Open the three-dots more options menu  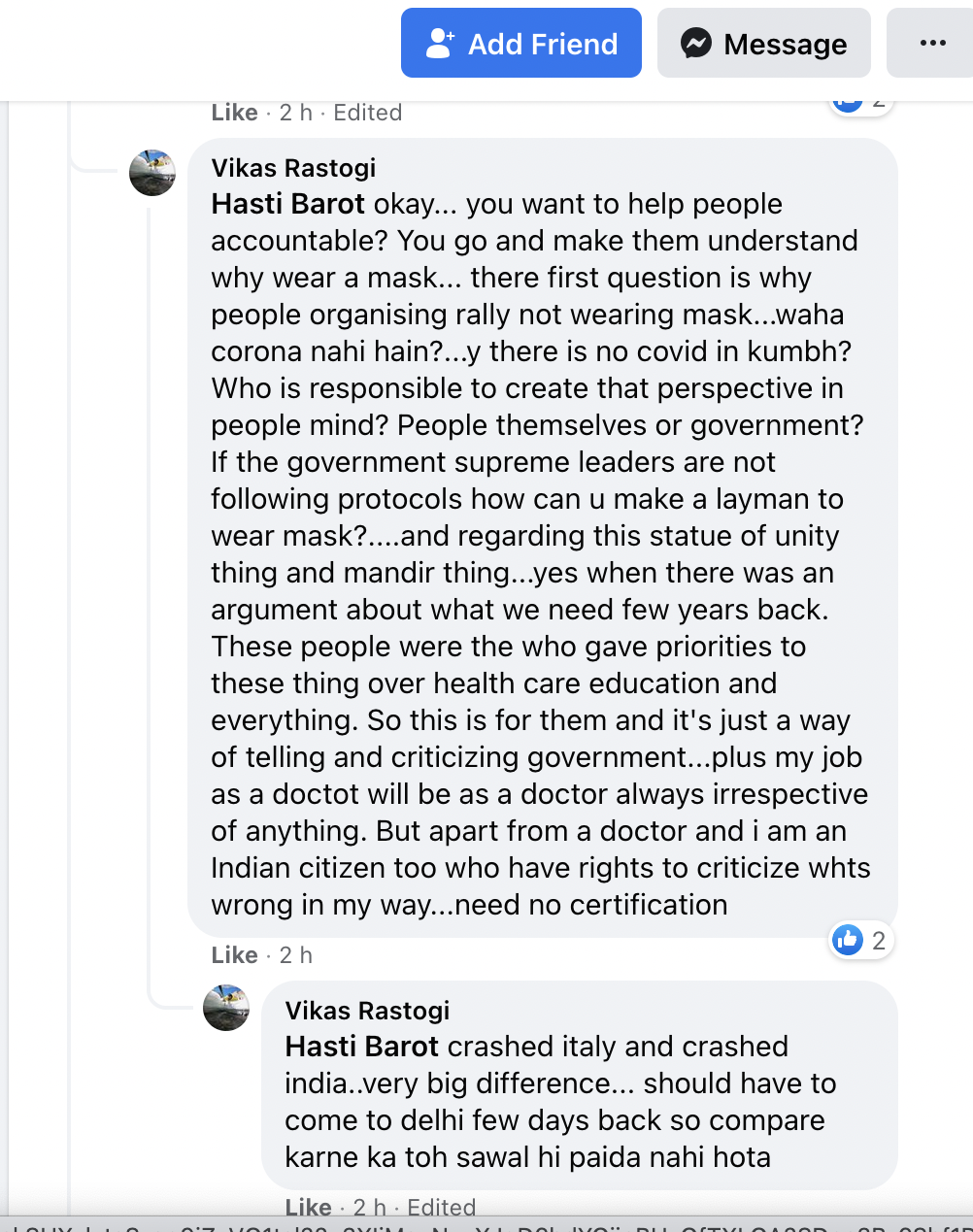(x=932, y=44)
